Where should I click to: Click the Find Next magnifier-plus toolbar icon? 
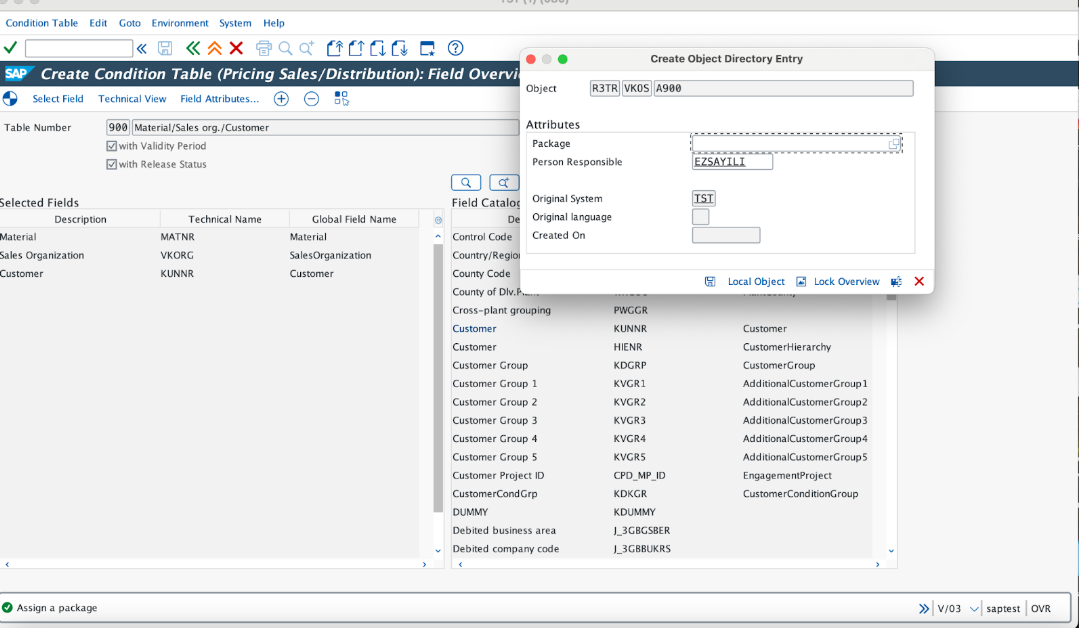[307, 48]
